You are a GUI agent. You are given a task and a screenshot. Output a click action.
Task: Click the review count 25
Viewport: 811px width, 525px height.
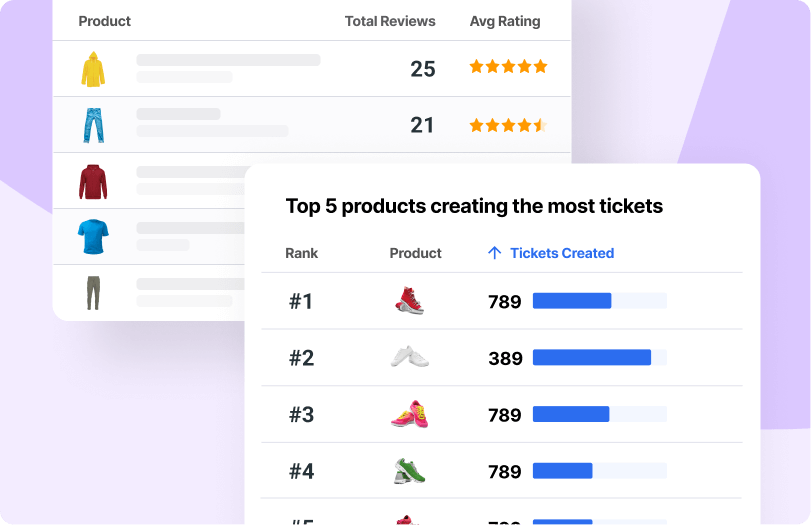pos(423,69)
